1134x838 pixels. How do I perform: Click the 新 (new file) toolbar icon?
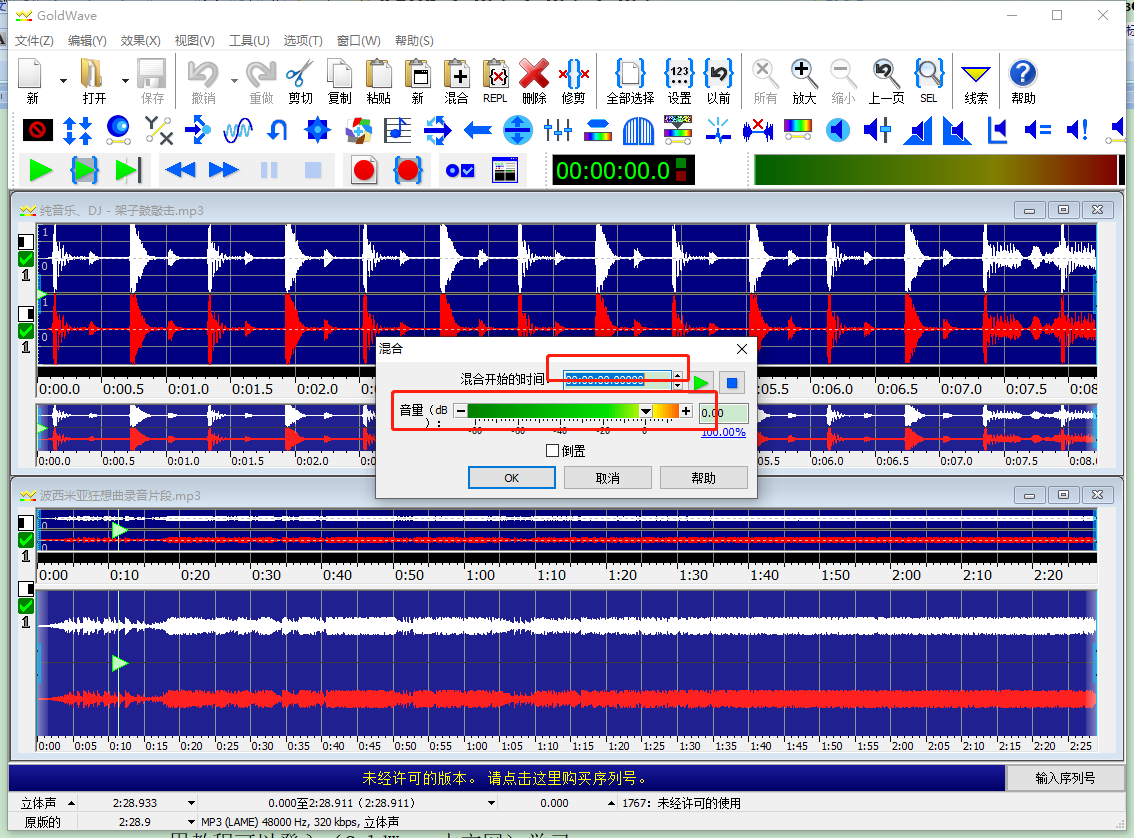tap(32, 74)
